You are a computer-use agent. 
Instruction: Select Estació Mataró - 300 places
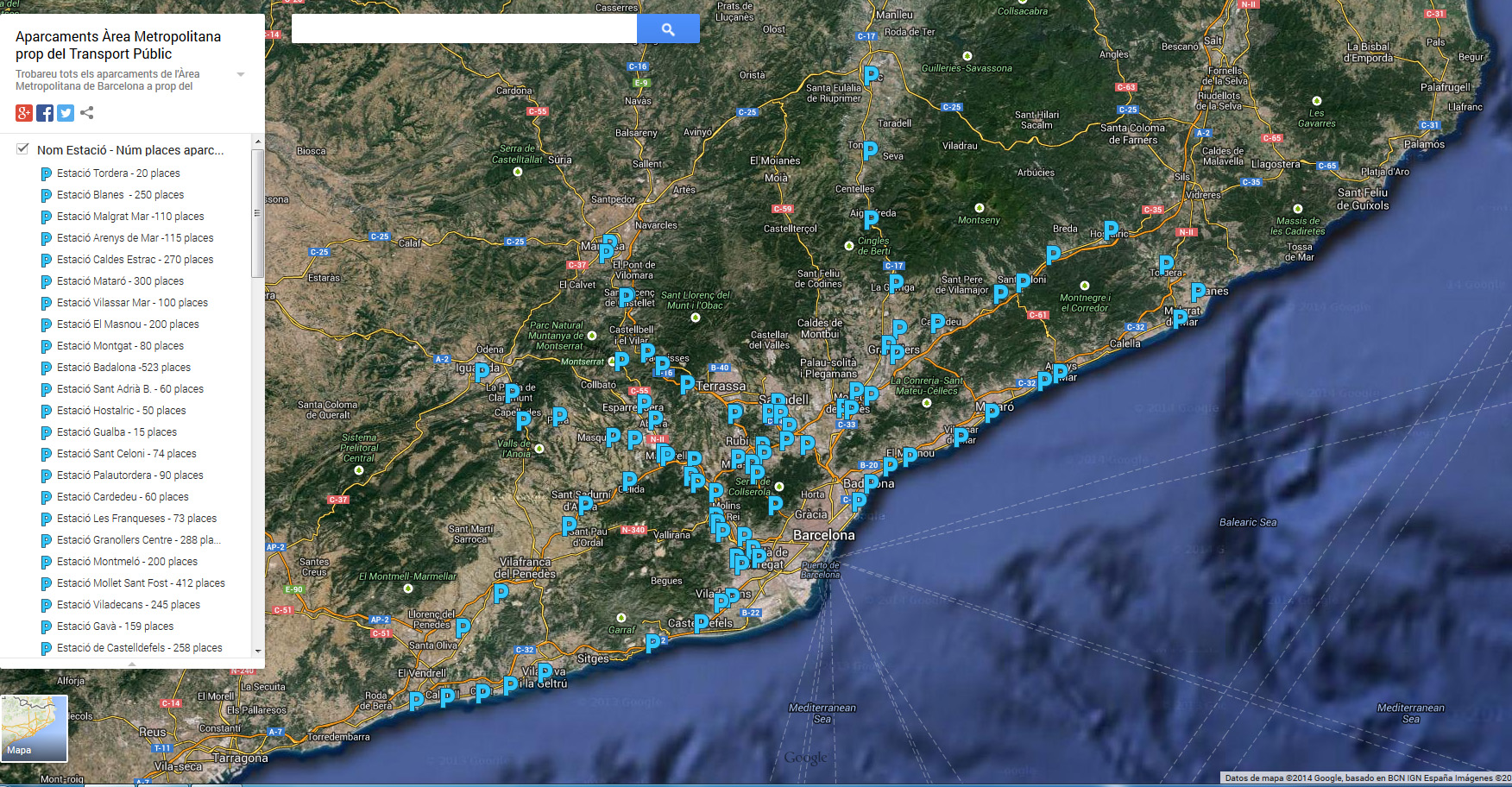[x=120, y=281]
